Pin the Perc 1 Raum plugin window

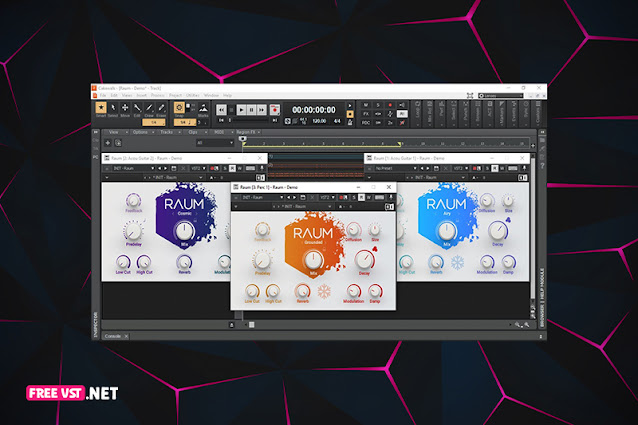[x=391, y=197]
